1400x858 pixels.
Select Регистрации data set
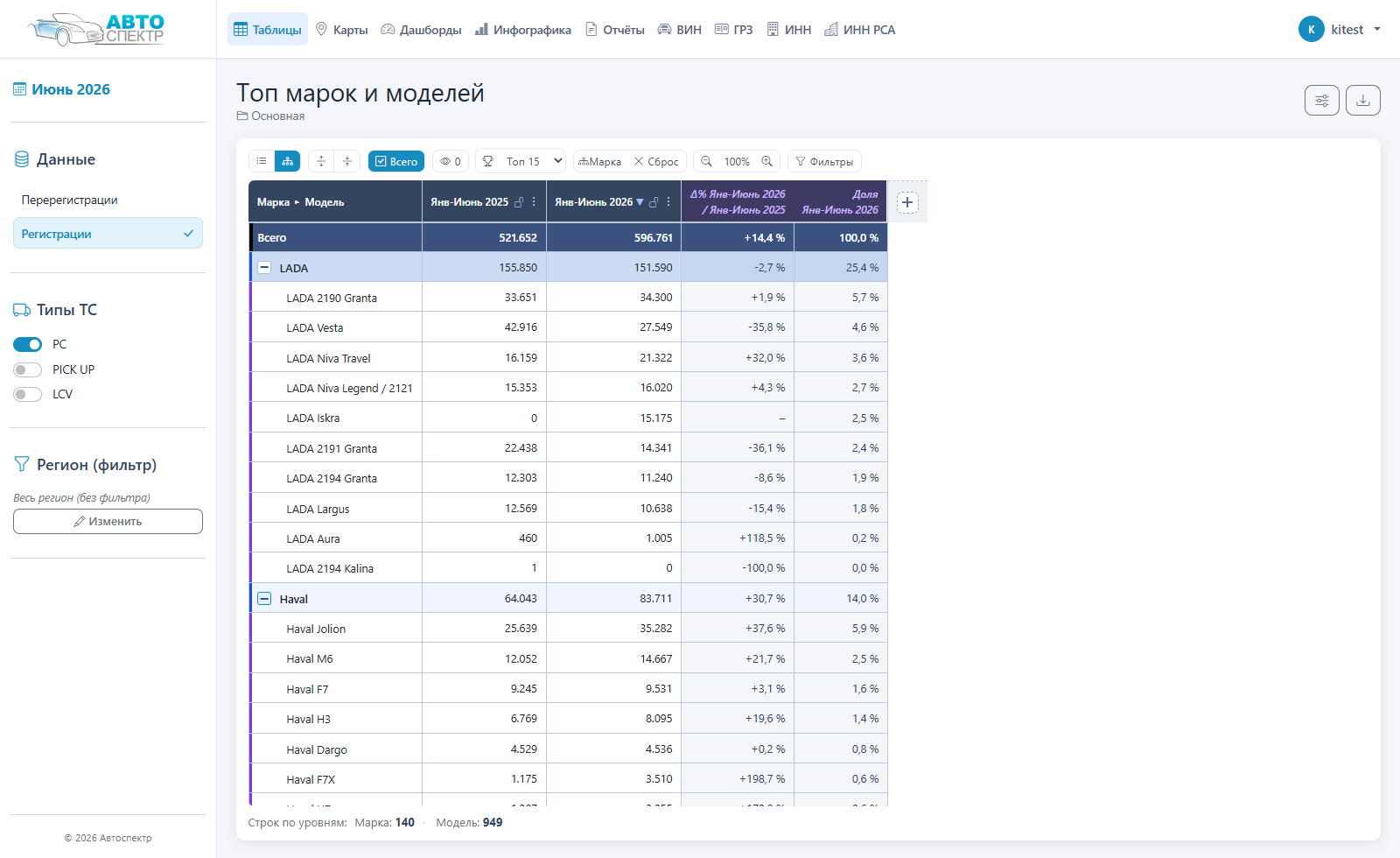pyautogui.click(x=108, y=233)
